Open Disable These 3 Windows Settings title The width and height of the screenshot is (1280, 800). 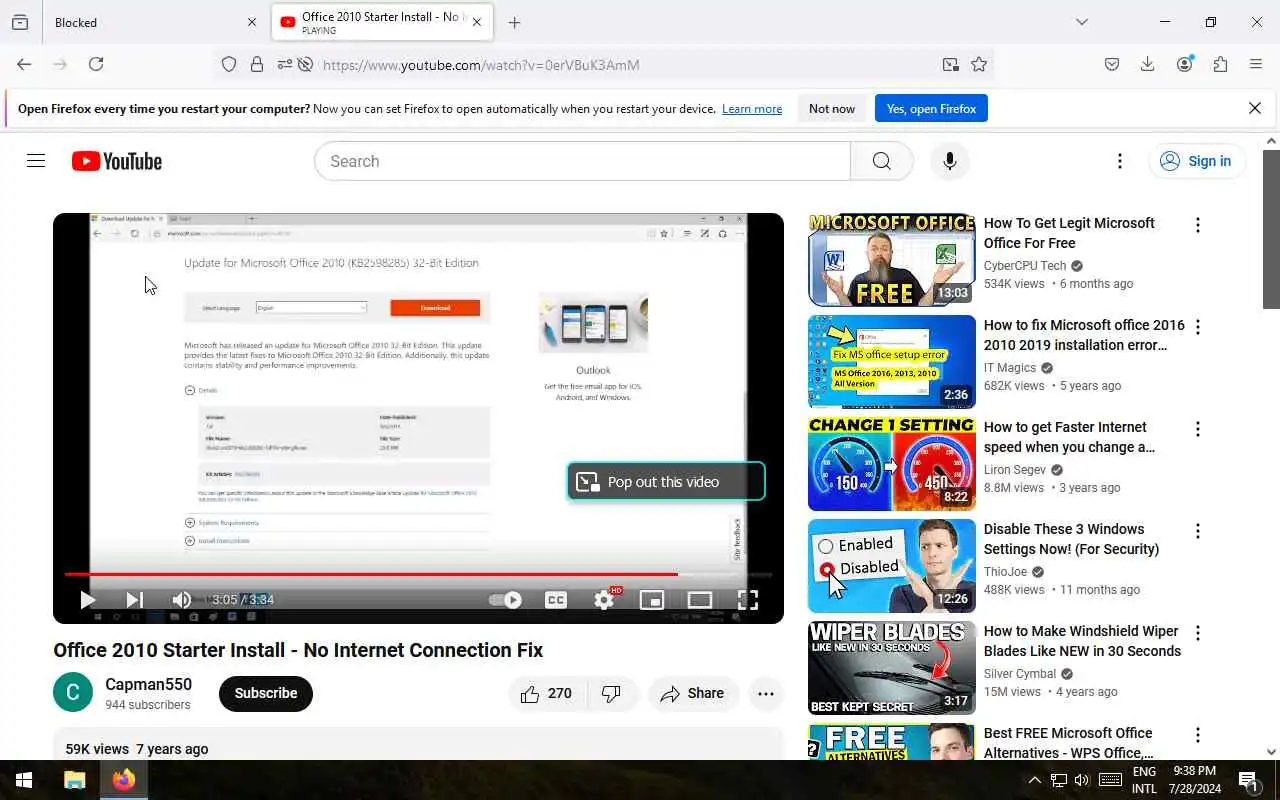click(1071, 539)
